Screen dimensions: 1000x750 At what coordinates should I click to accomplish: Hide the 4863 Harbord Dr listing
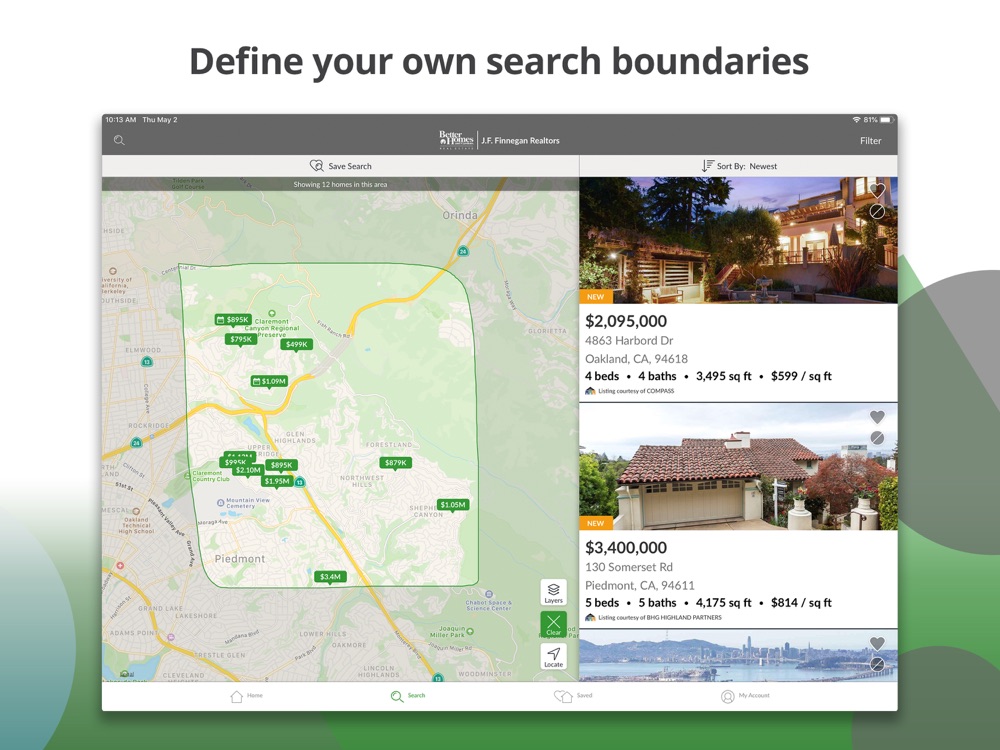pos(877,212)
